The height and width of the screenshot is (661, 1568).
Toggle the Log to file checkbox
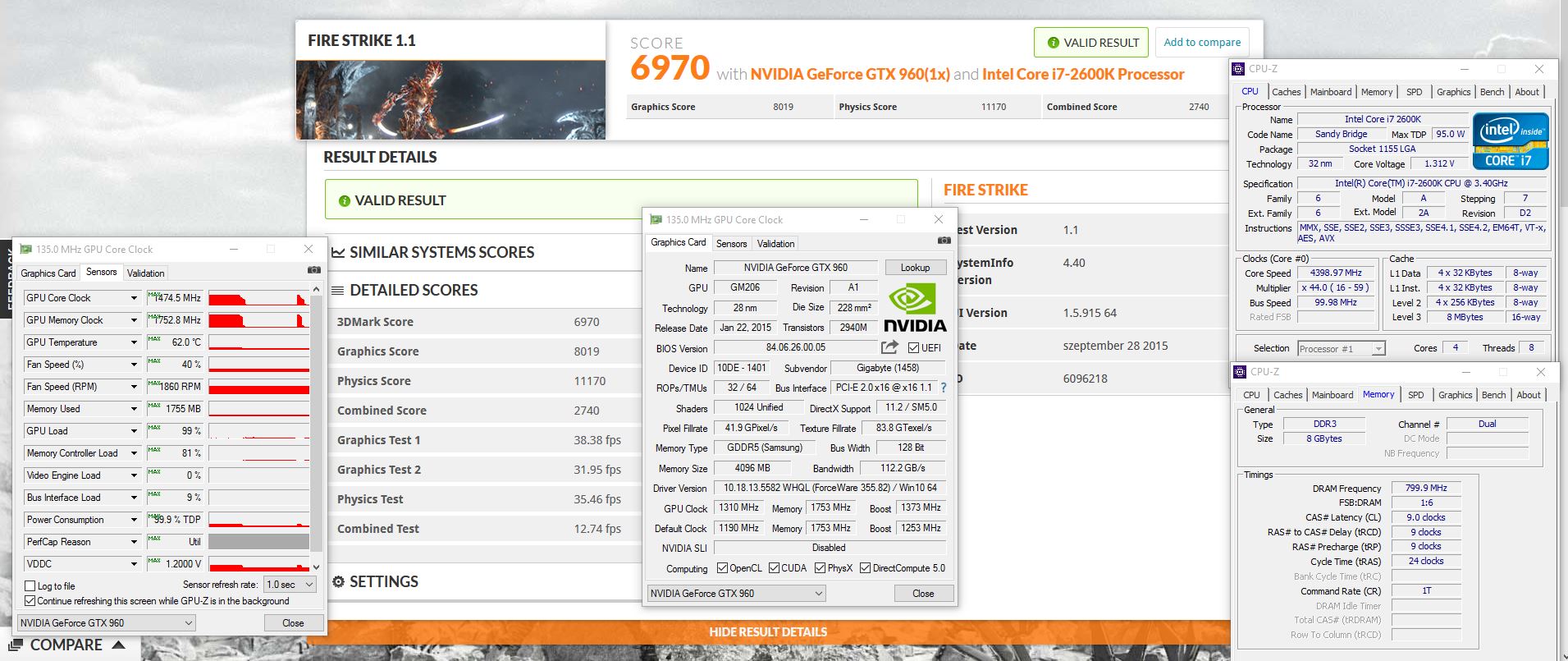point(30,586)
